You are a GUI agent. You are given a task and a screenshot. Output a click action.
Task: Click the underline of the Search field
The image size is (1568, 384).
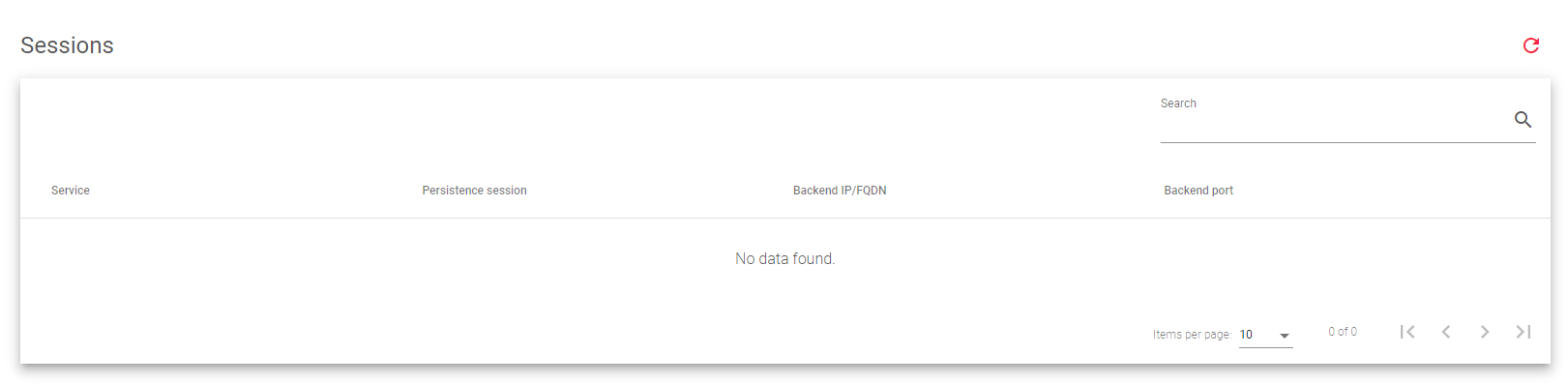tap(1348, 142)
